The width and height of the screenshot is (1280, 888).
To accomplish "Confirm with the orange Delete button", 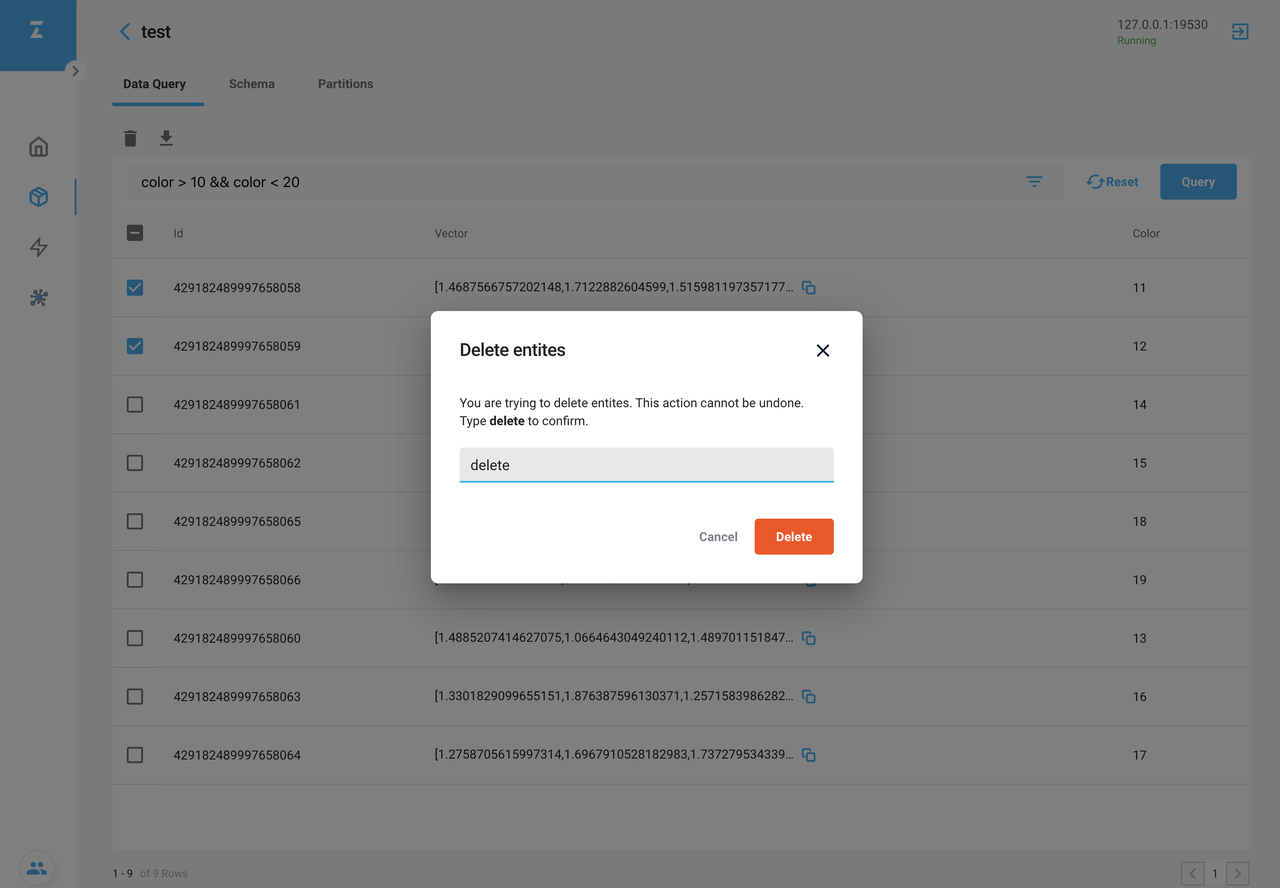I will pyautogui.click(x=793, y=537).
